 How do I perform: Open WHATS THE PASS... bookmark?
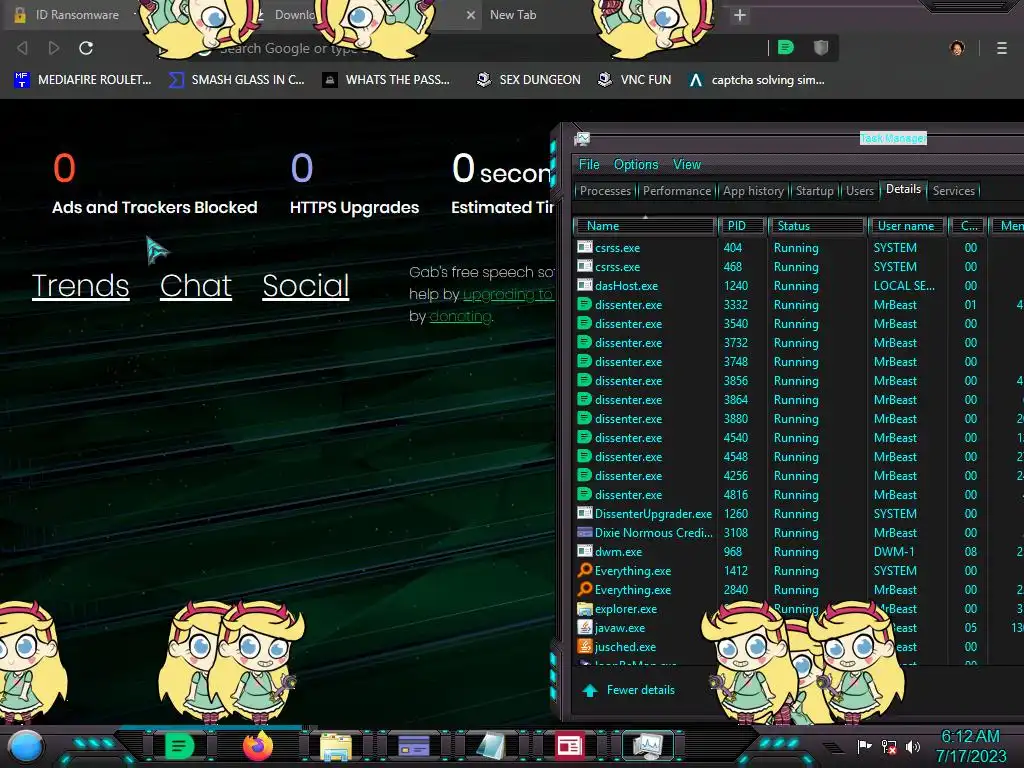(x=386, y=80)
